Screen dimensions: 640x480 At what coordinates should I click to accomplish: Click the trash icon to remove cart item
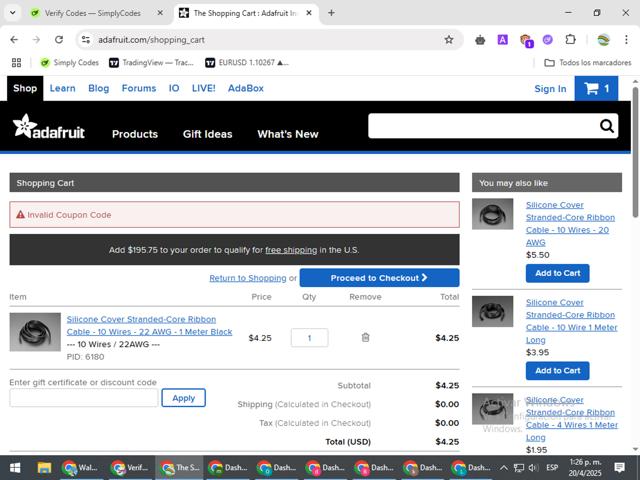pyautogui.click(x=365, y=338)
